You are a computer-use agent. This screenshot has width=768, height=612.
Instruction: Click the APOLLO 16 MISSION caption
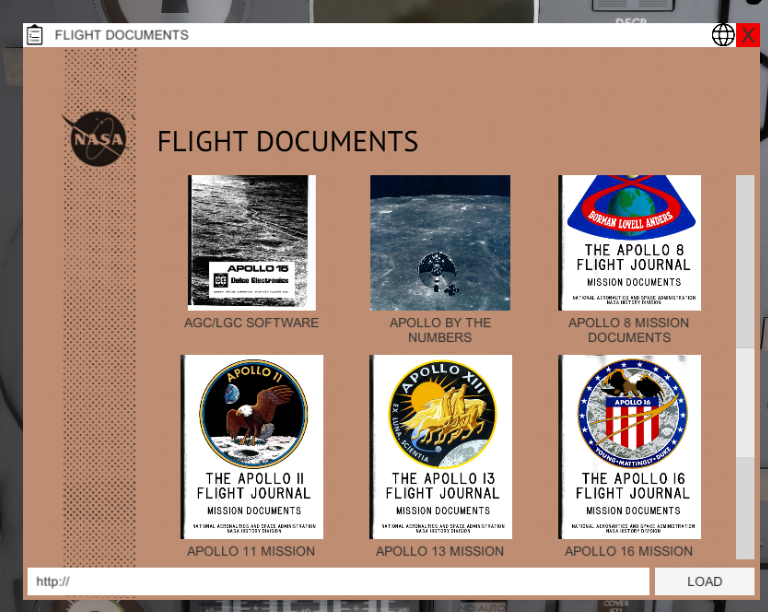point(629,551)
